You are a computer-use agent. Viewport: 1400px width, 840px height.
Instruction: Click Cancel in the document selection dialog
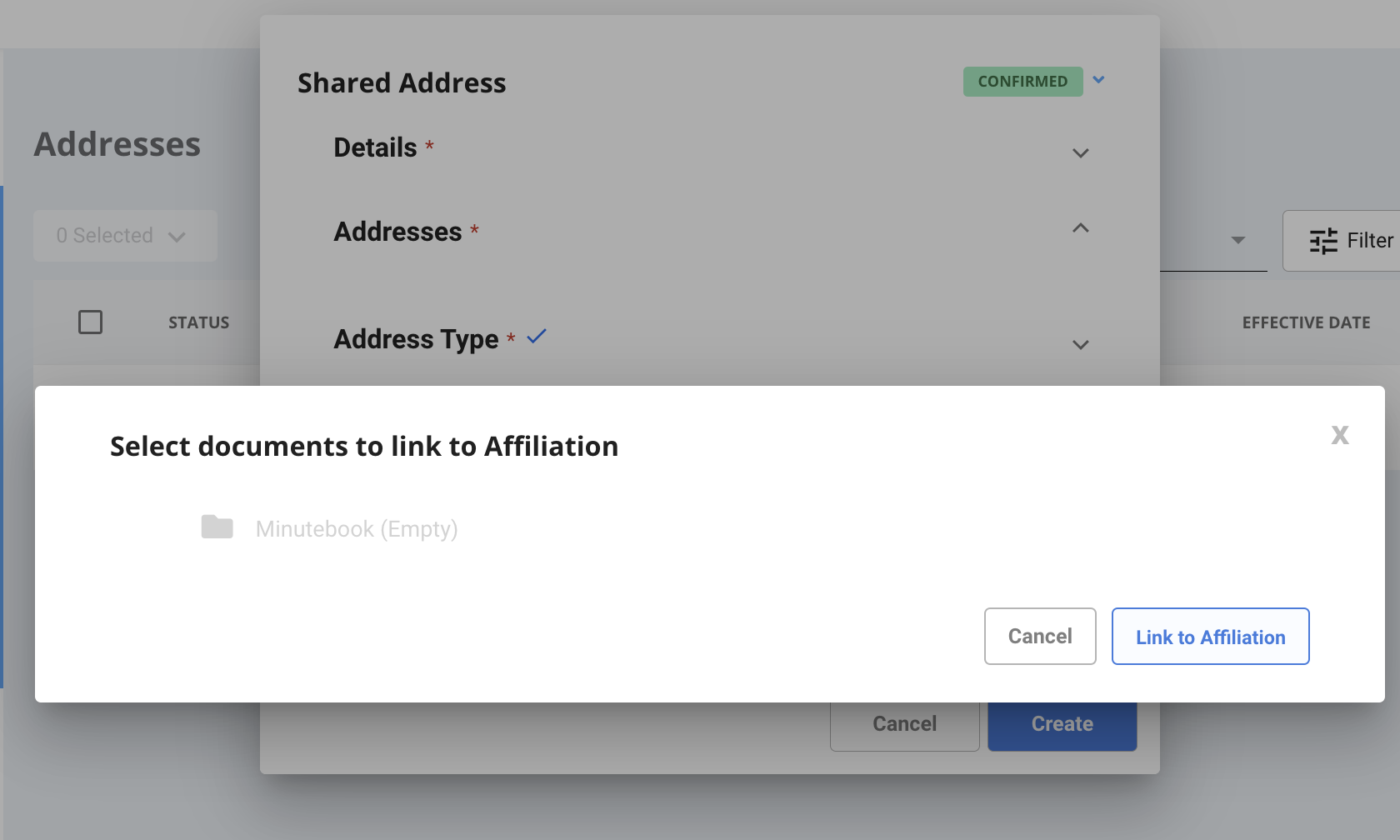click(x=1039, y=636)
